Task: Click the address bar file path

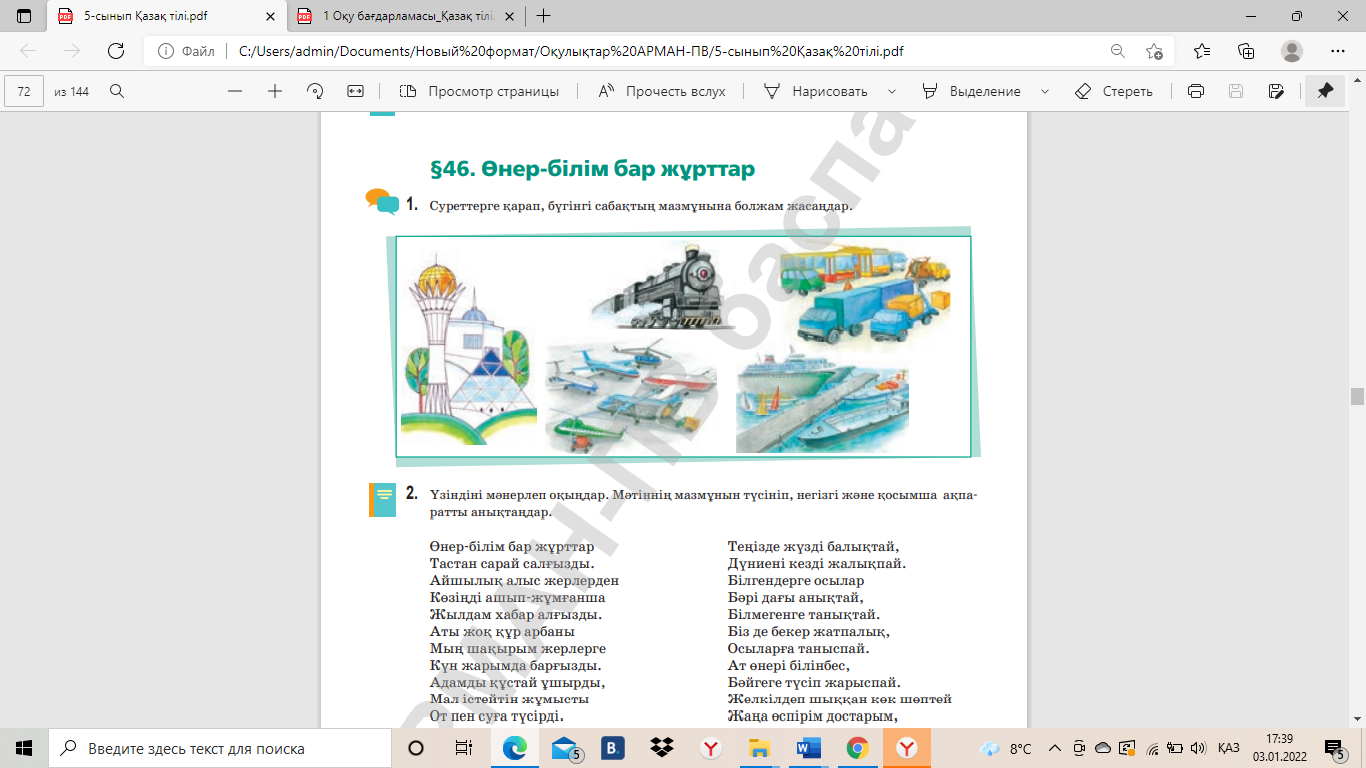Action: tap(571, 51)
